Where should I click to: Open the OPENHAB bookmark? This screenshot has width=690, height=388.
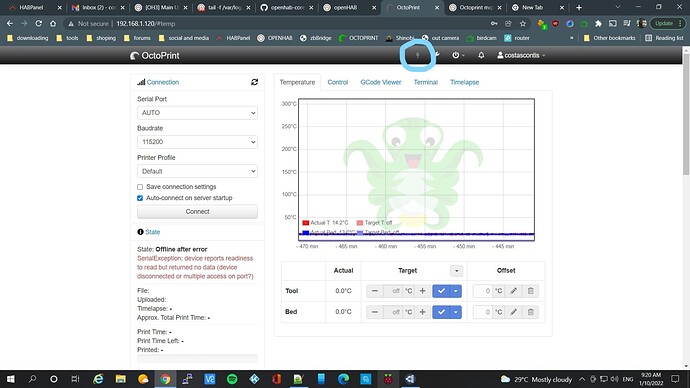pyautogui.click(x=275, y=38)
